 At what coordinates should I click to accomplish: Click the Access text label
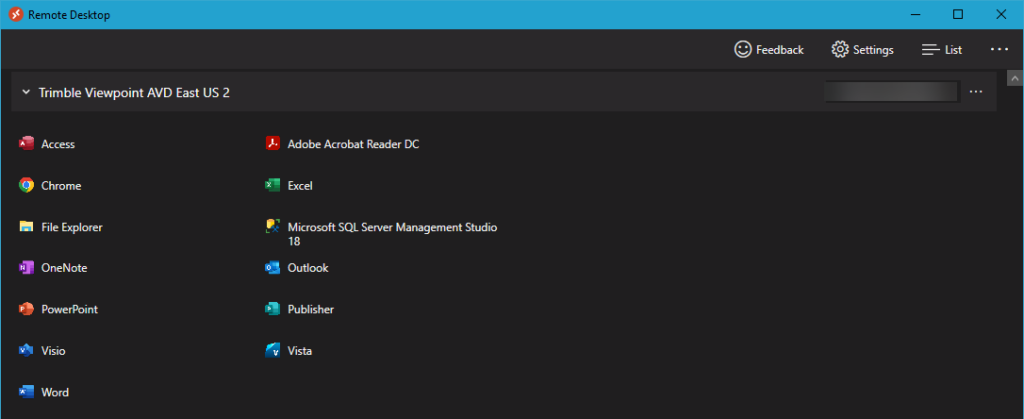[58, 144]
